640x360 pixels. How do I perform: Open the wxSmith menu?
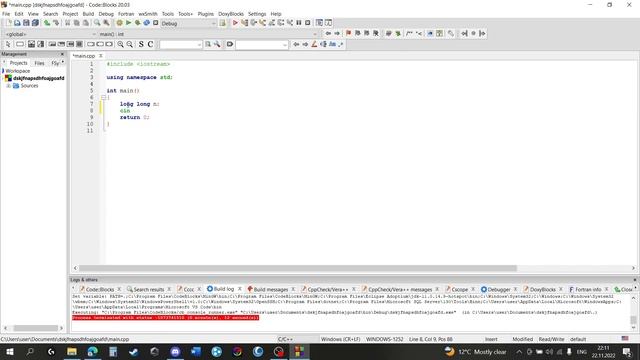click(x=148, y=14)
